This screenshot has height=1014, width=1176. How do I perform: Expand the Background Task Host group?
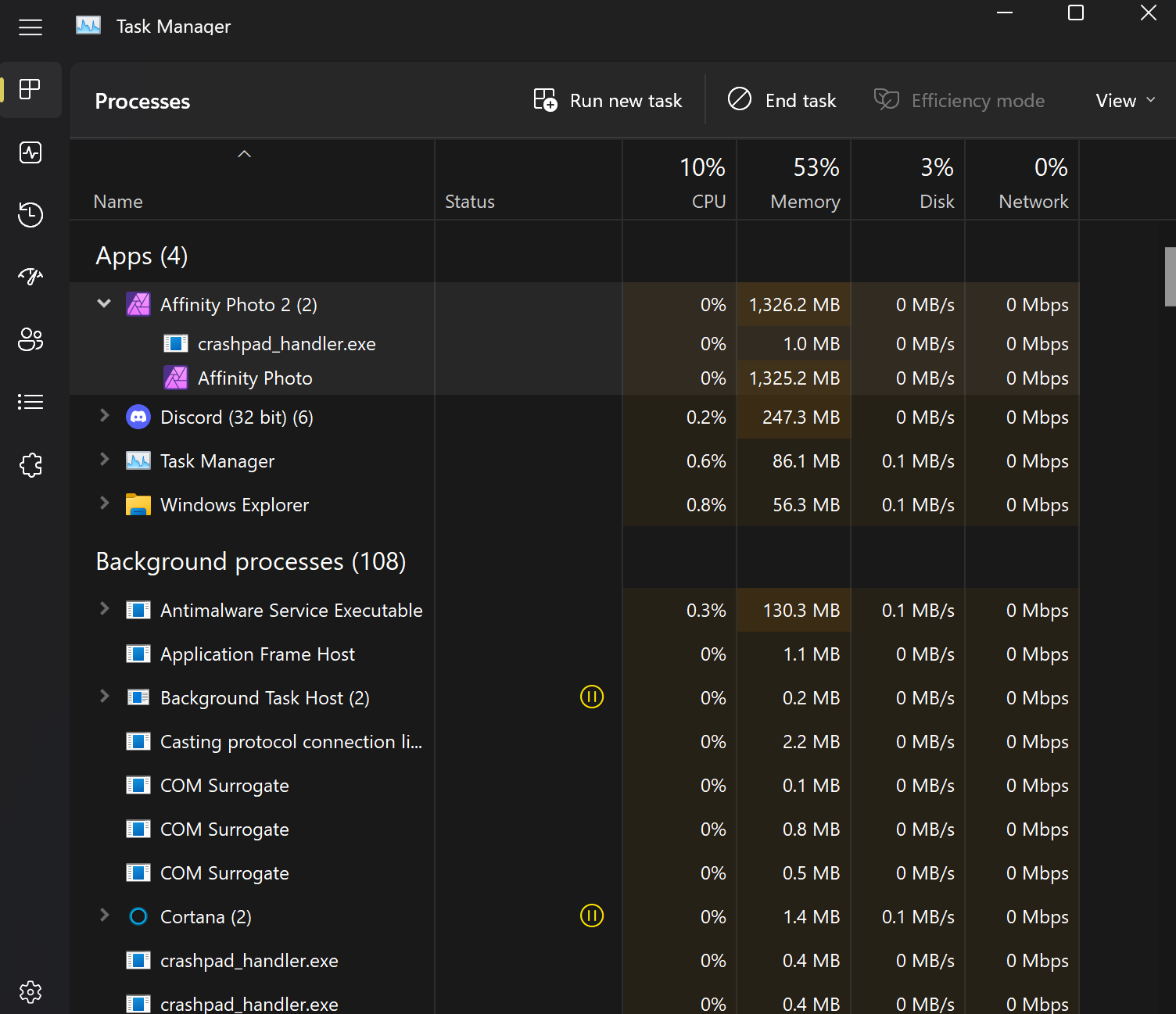click(104, 697)
